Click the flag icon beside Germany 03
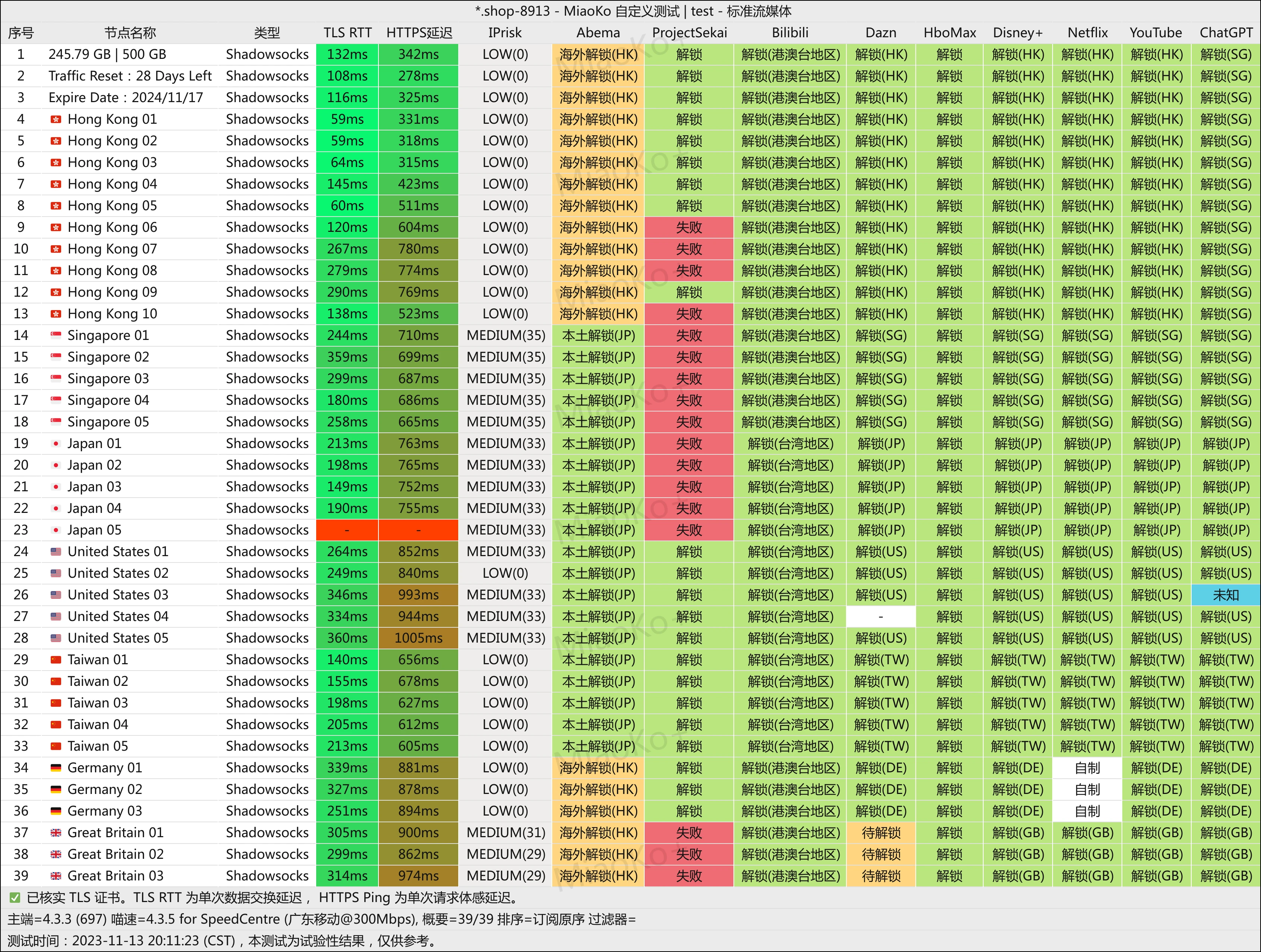This screenshot has height=952, width=1261. 56,811
